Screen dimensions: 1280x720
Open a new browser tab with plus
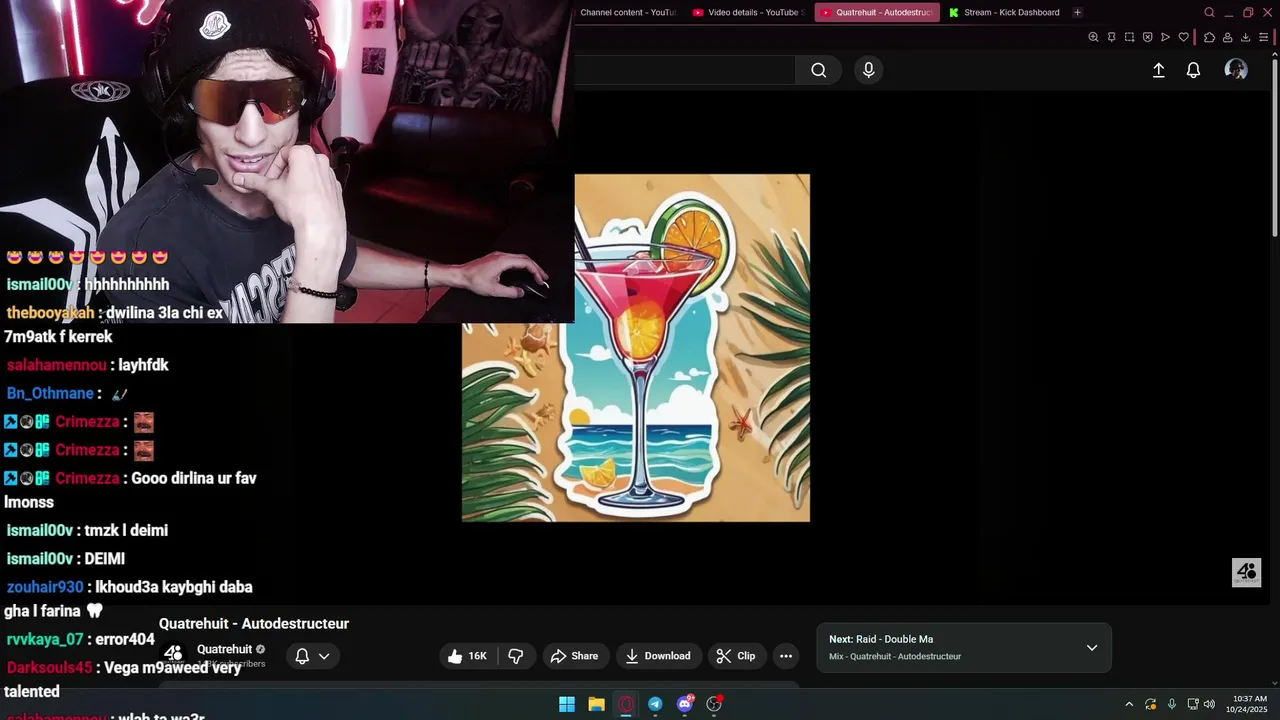(1077, 13)
